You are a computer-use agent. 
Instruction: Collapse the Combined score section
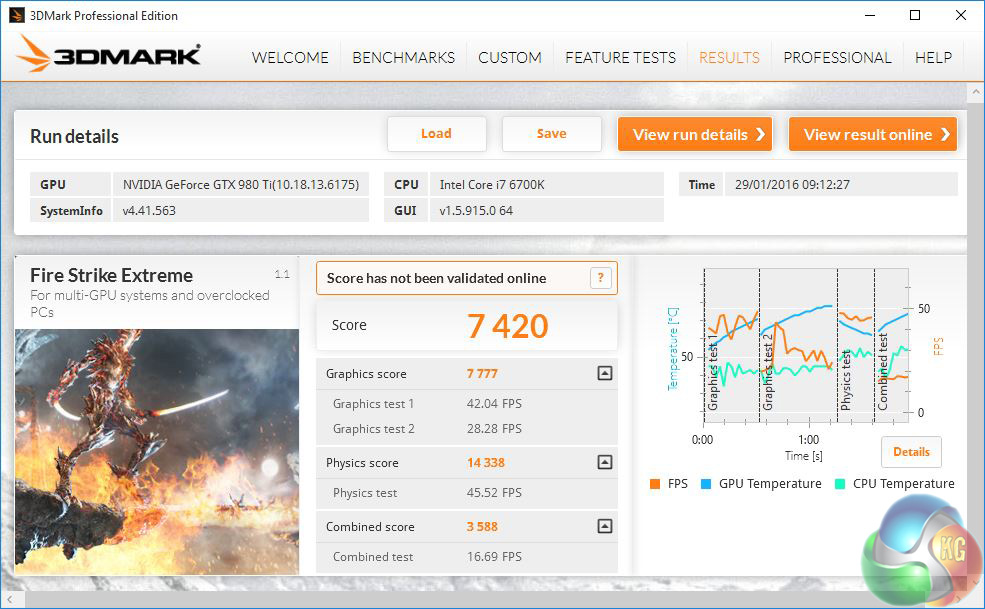point(604,527)
